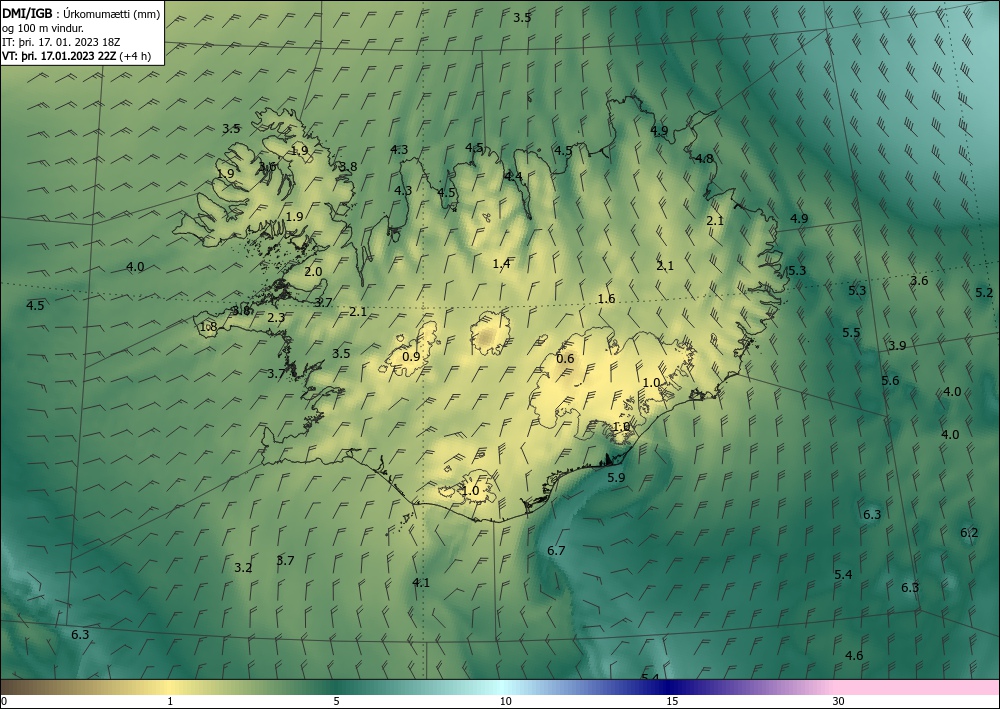Click the 5 tick on the color scale
This screenshot has height=709, width=1000.
click(x=336, y=701)
